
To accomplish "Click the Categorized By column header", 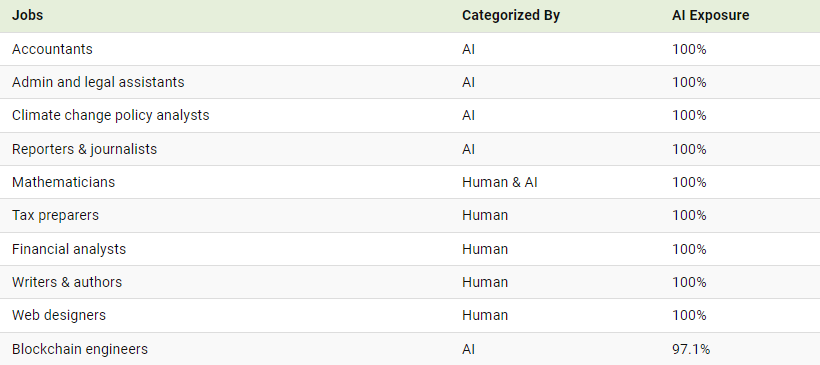I will click(x=510, y=16).
